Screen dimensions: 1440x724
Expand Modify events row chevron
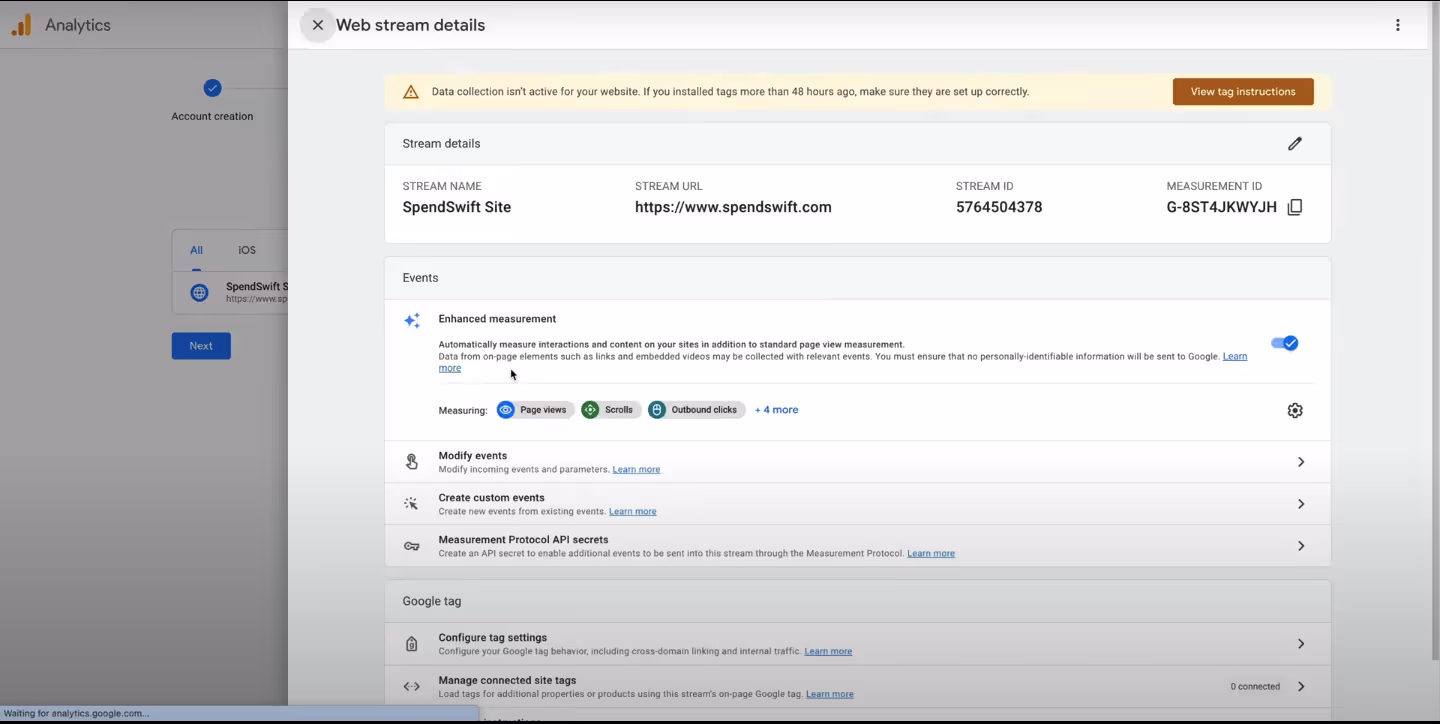tap(1301, 462)
